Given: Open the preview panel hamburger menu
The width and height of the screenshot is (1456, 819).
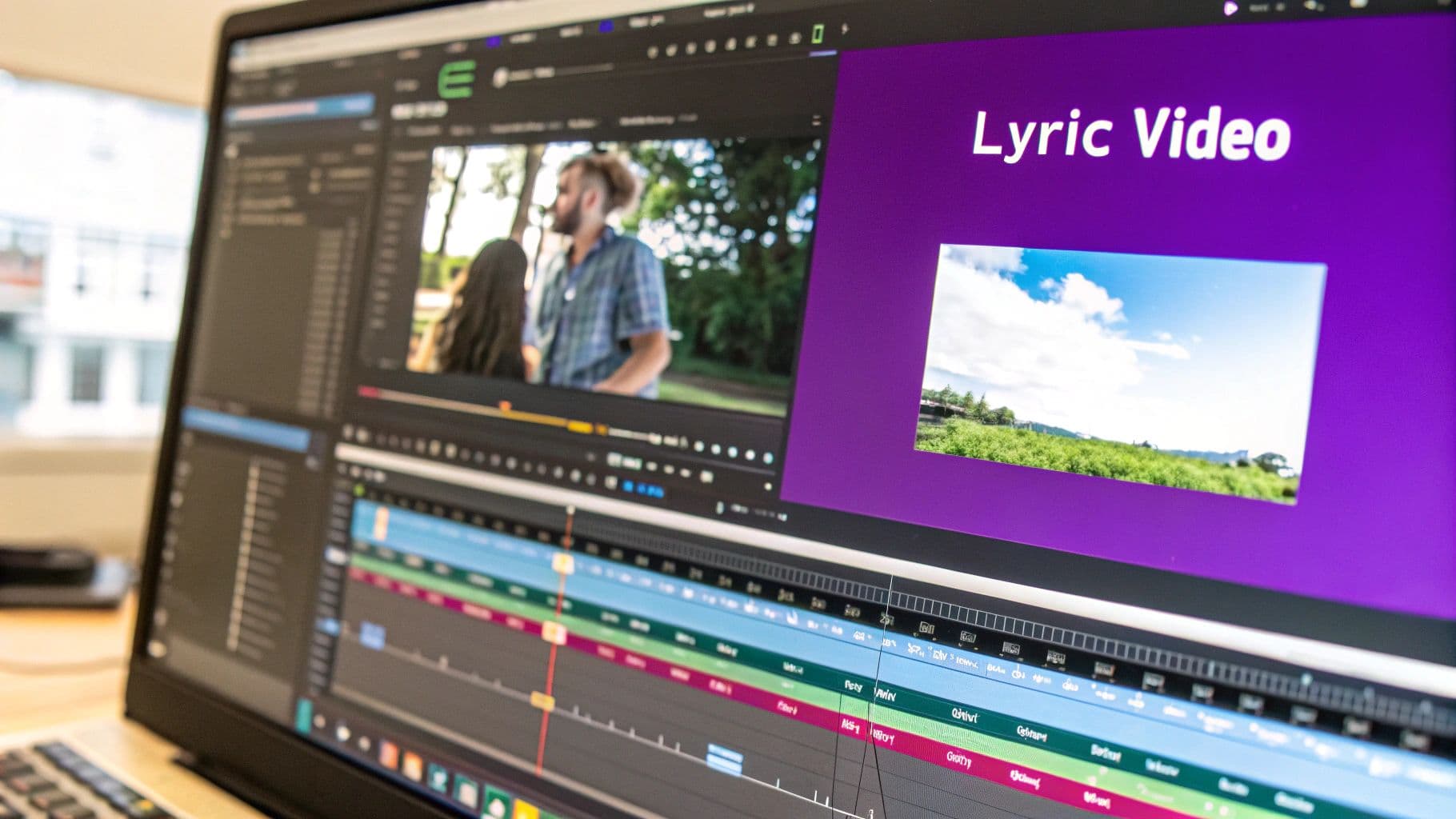Looking at the screenshot, I should pyautogui.click(x=815, y=121).
